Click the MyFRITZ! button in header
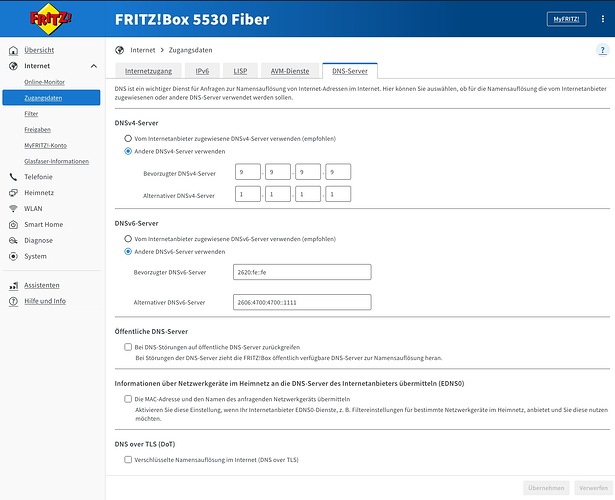Screen dimensions: 615x500 566,19
